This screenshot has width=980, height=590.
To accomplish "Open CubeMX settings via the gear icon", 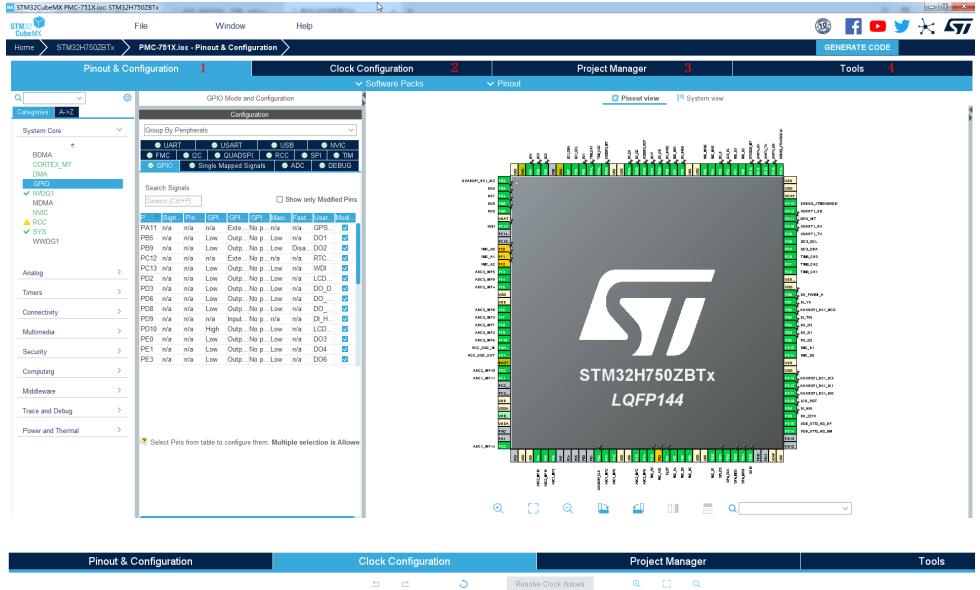I will click(x=127, y=97).
